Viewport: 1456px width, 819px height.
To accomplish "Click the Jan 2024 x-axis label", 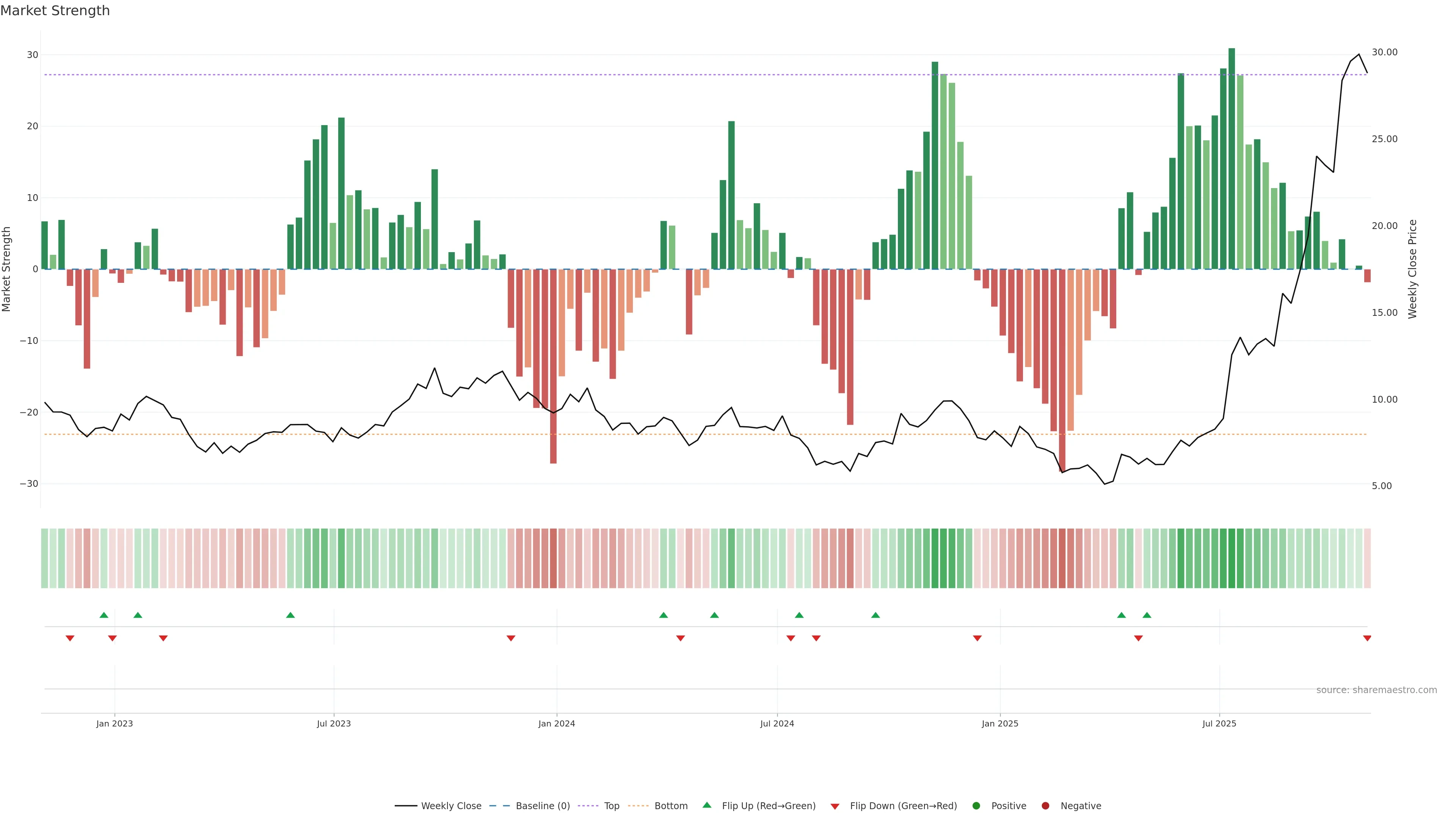I will [557, 723].
